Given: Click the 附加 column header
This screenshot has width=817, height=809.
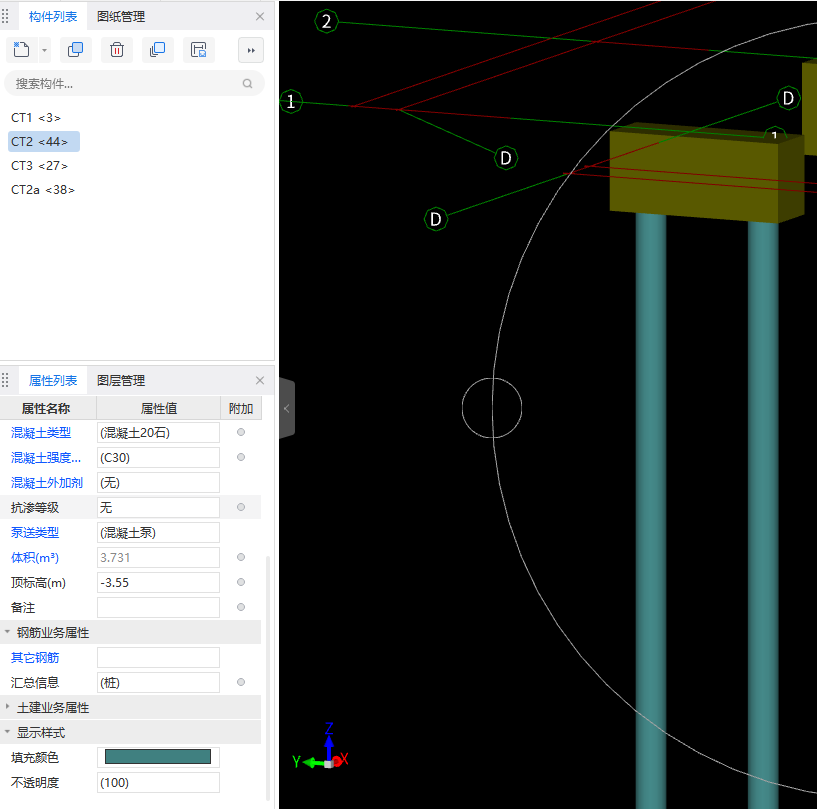Looking at the screenshot, I should (241, 409).
